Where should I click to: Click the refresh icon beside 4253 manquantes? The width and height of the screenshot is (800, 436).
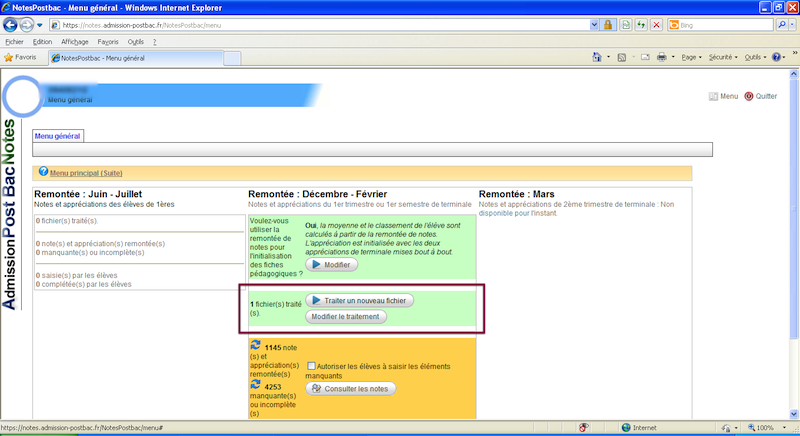pos(256,383)
